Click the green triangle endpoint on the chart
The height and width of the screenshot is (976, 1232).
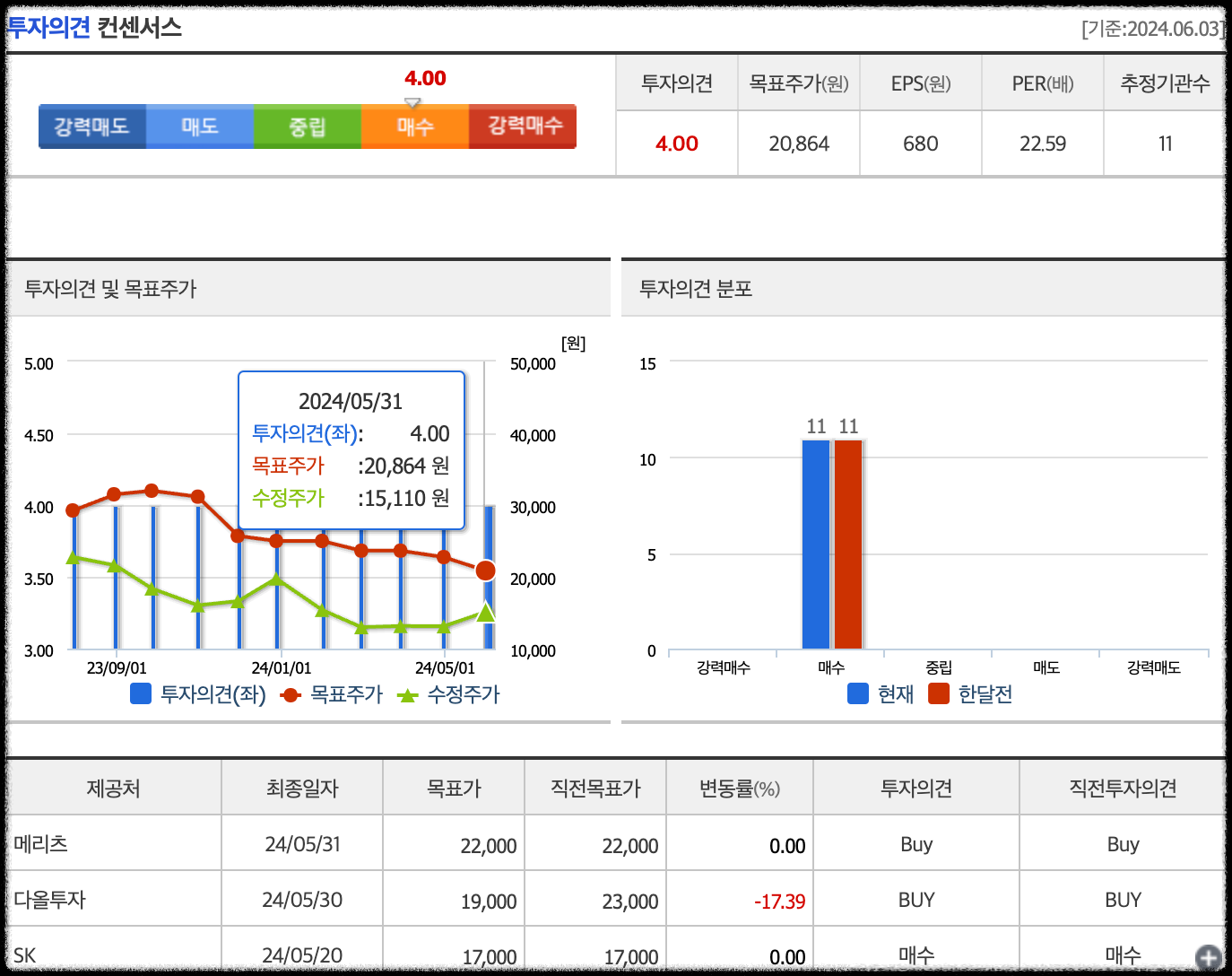(x=485, y=614)
